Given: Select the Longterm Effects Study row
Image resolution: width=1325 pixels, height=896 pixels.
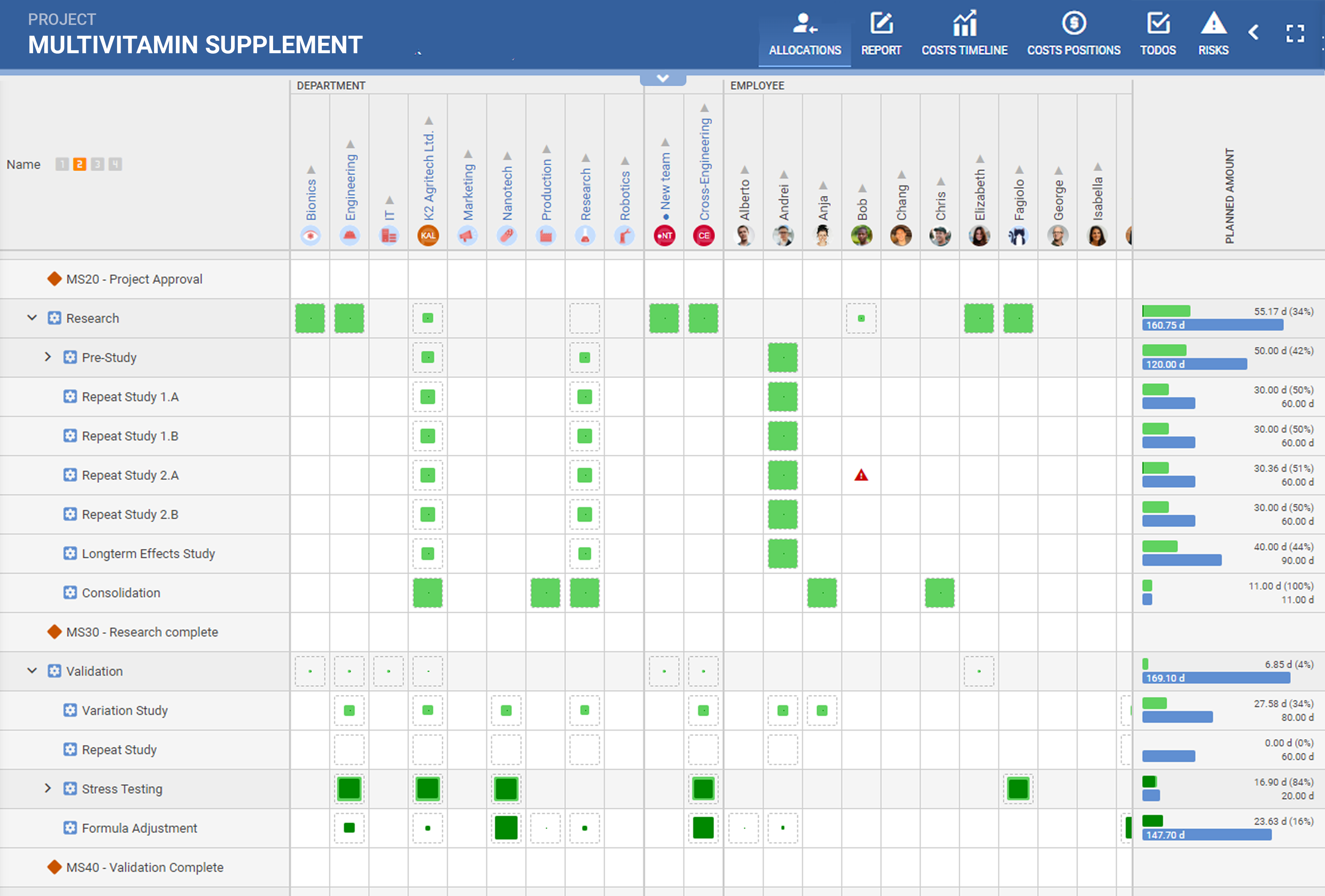Looking at the screenshot, I should pyautogui.click(x=145, y=553).
